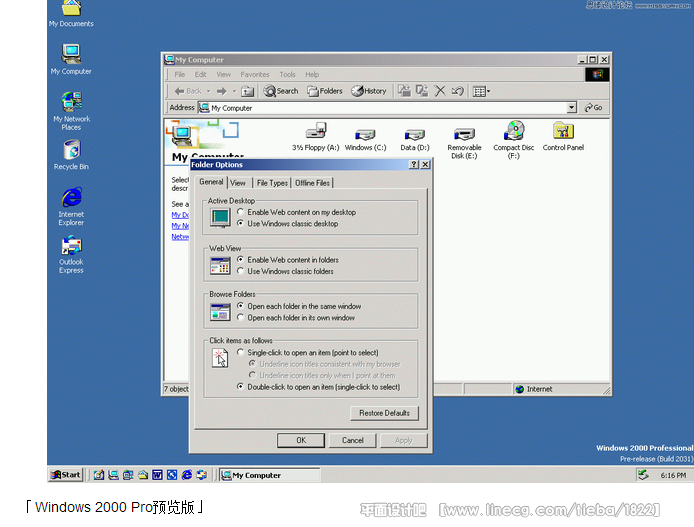Select My Network Places desktop icon
The width and height of the screenshot is (694, 527).
(x=71, y=111)
